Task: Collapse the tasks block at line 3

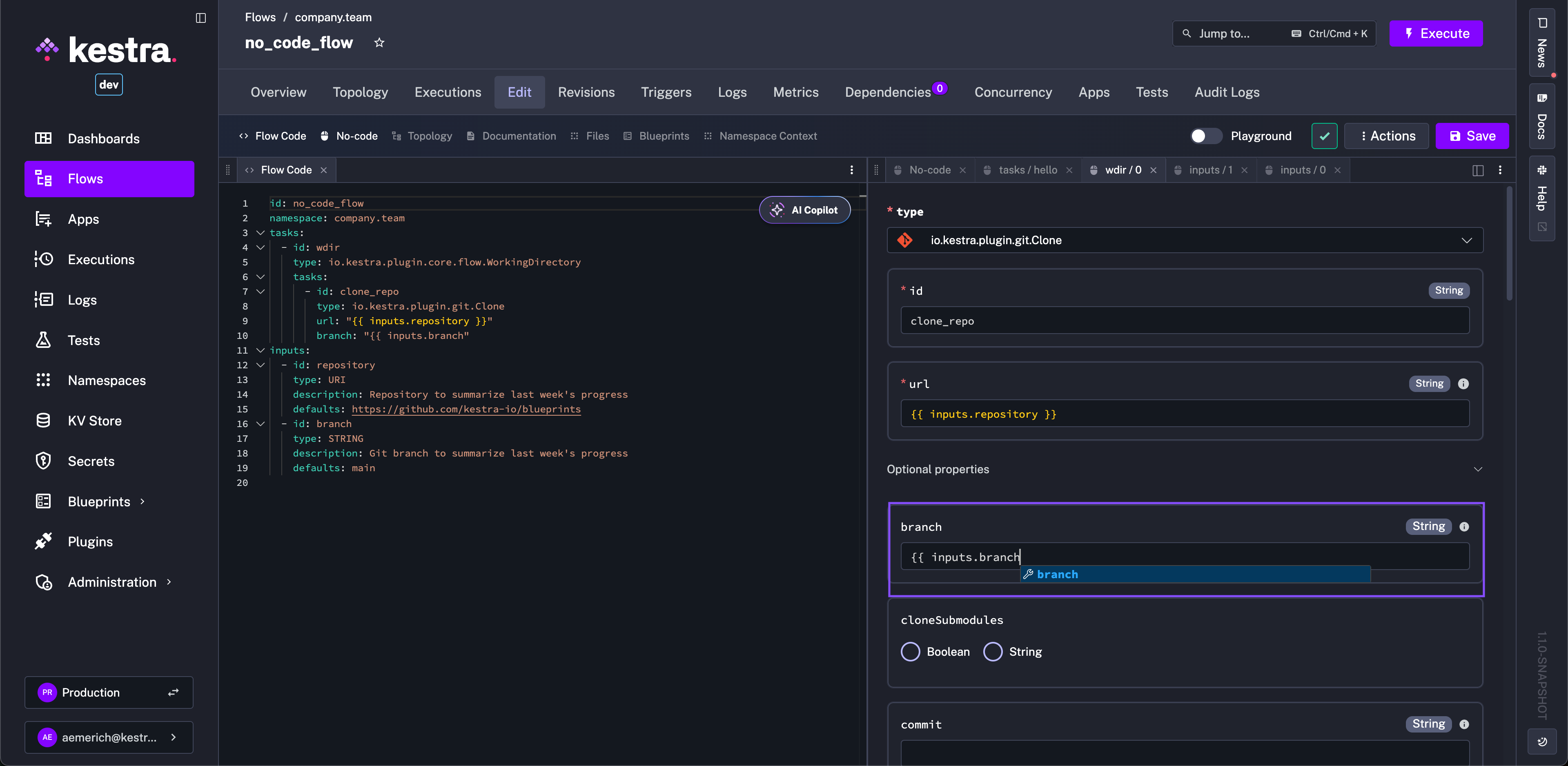Action: tap(261, 233)
